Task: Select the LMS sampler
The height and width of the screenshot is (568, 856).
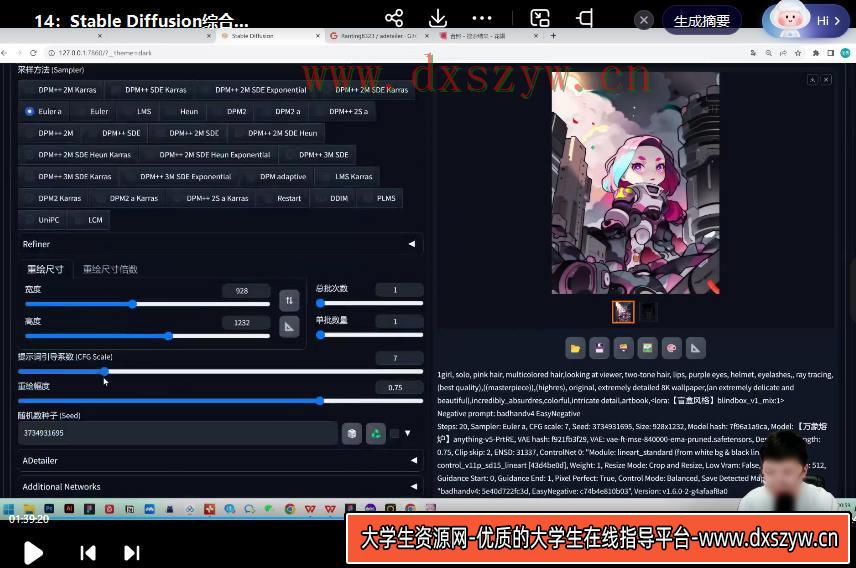Action: [x=139, y=111]
